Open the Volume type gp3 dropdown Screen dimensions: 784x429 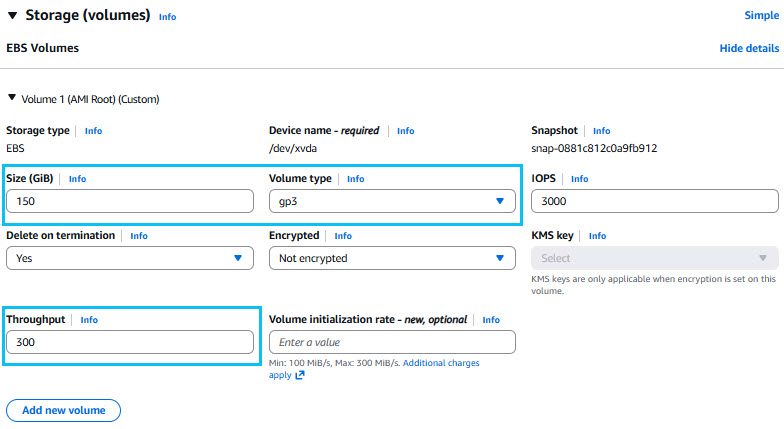[392, 201]
